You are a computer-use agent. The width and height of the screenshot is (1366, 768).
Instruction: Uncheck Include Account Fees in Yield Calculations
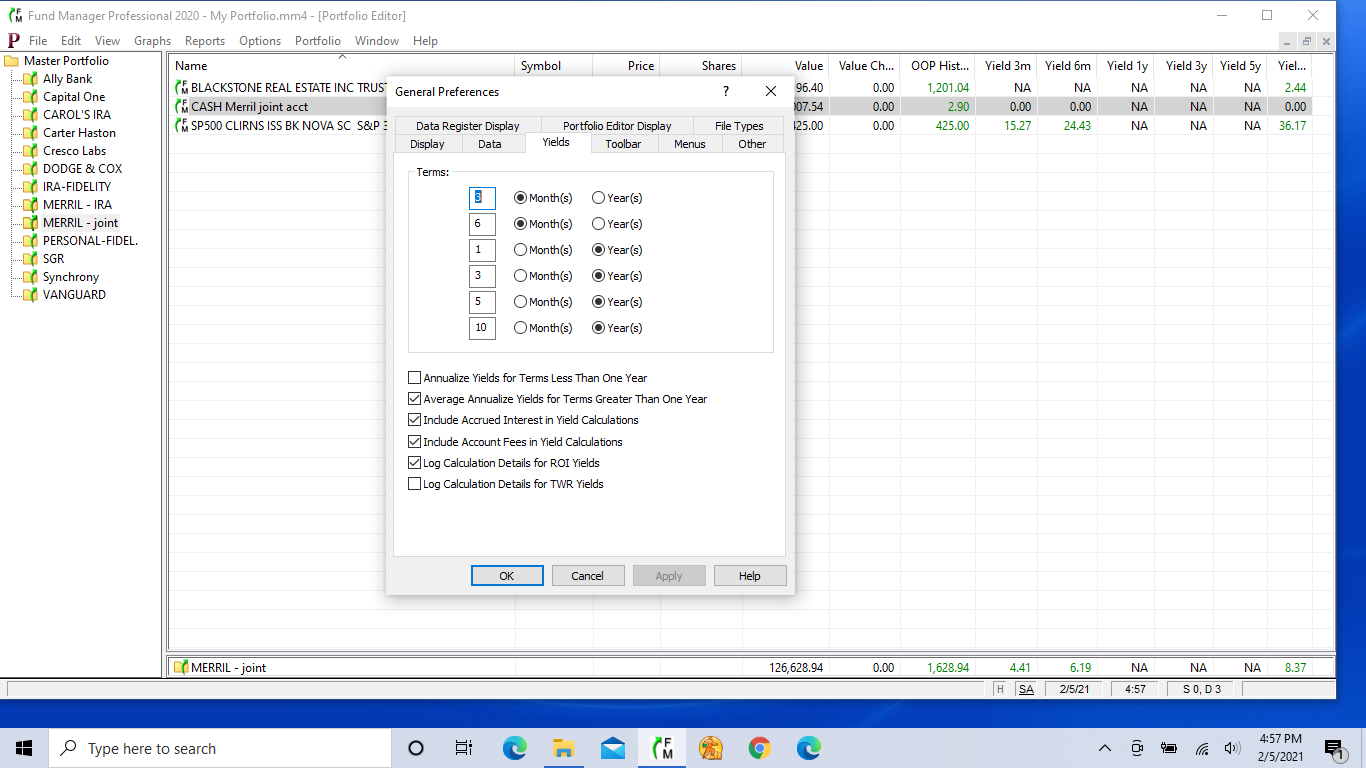415,442
